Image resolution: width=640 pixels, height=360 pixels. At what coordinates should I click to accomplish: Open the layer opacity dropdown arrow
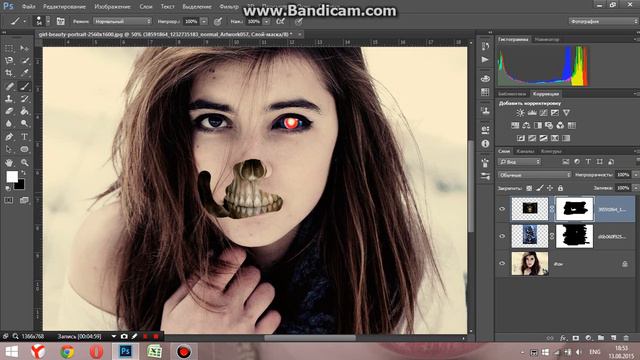point(635,175)
